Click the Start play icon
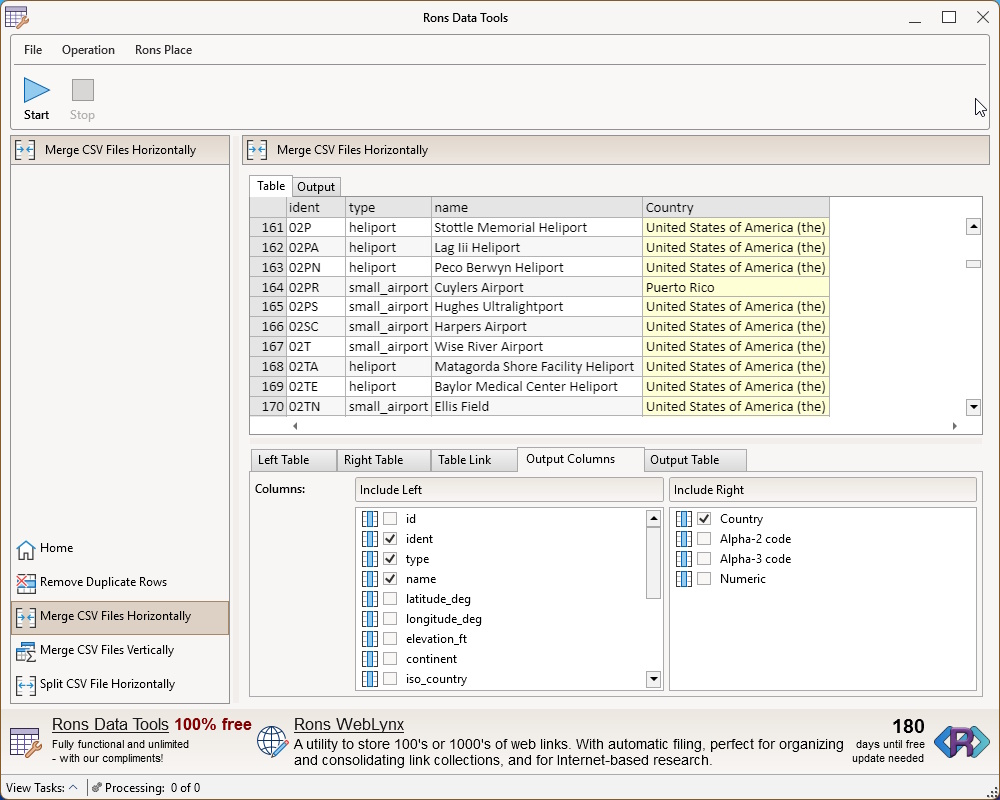The image size is (1000, 800). (x=36, y=90)
